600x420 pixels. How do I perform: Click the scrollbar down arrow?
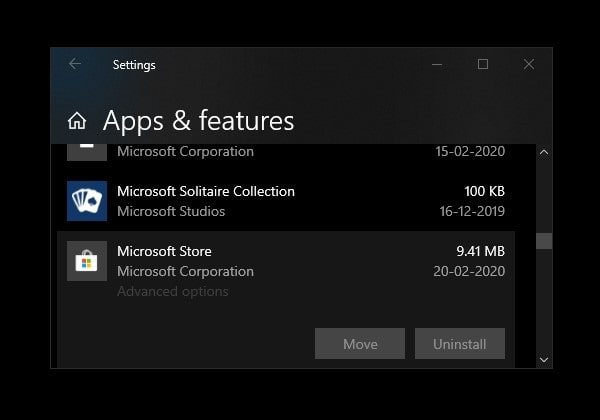pos(544,359)
